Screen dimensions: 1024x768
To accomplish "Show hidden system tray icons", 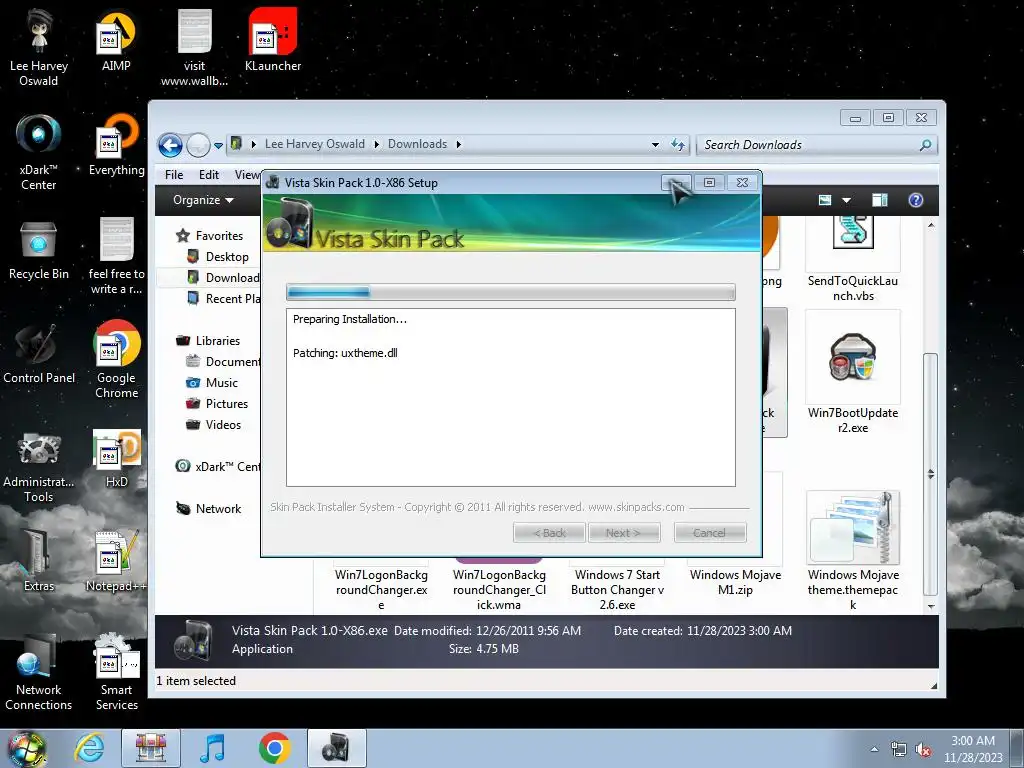I will pos(874,749).
